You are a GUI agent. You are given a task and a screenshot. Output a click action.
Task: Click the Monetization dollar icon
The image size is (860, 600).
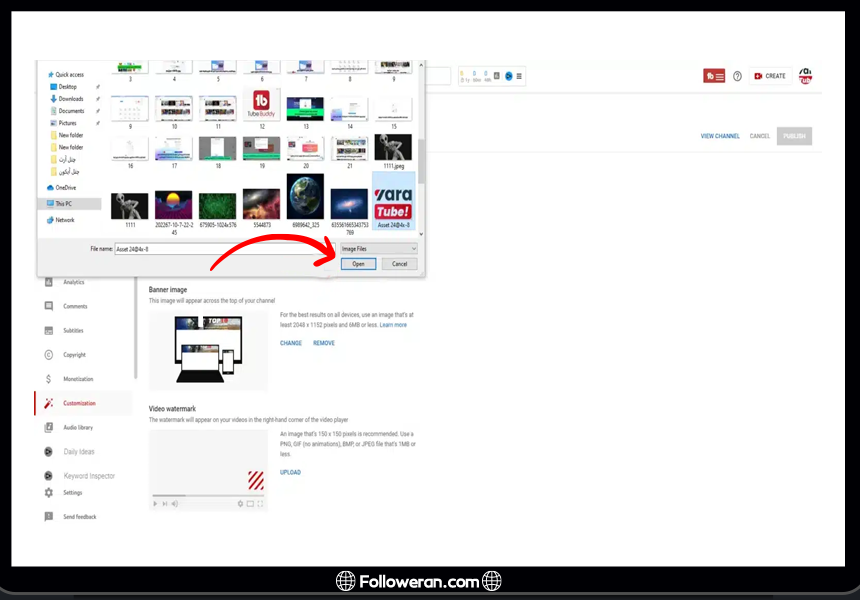tap(48, 379)
